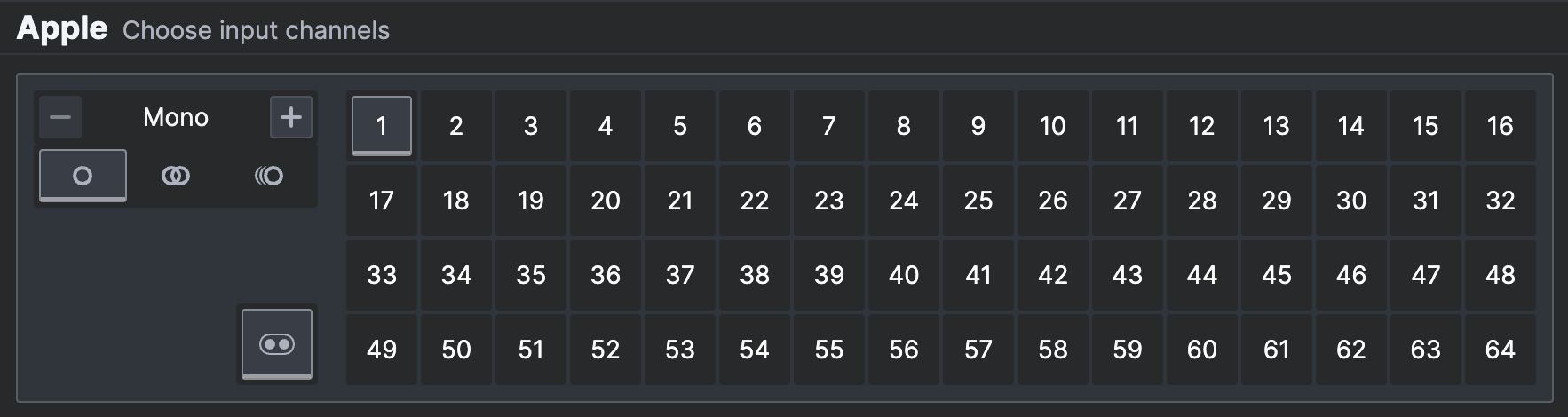Select input channel 16
Image resolution: width=1568 pixels, height=417 pixels.
coord(1501,126)
